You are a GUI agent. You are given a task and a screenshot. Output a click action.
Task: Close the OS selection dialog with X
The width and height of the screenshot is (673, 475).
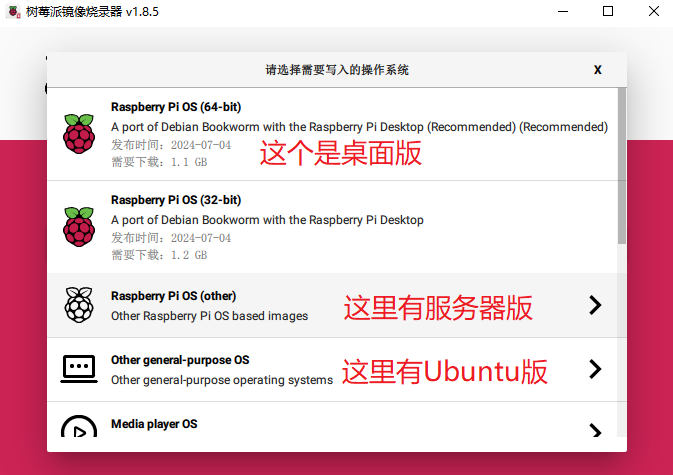tap(597, 70)
